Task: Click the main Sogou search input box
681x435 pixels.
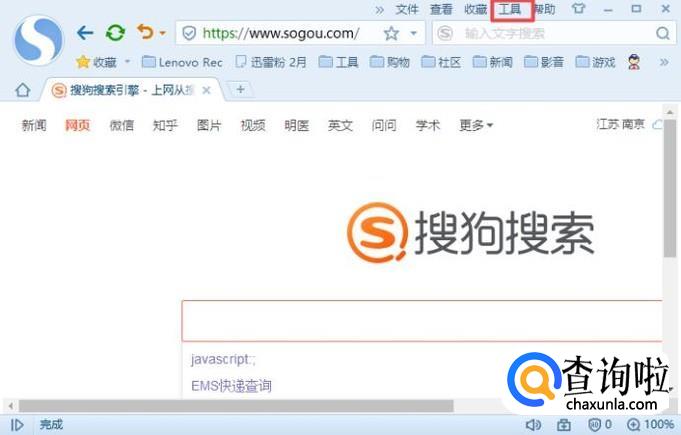Action: point(422,321)
